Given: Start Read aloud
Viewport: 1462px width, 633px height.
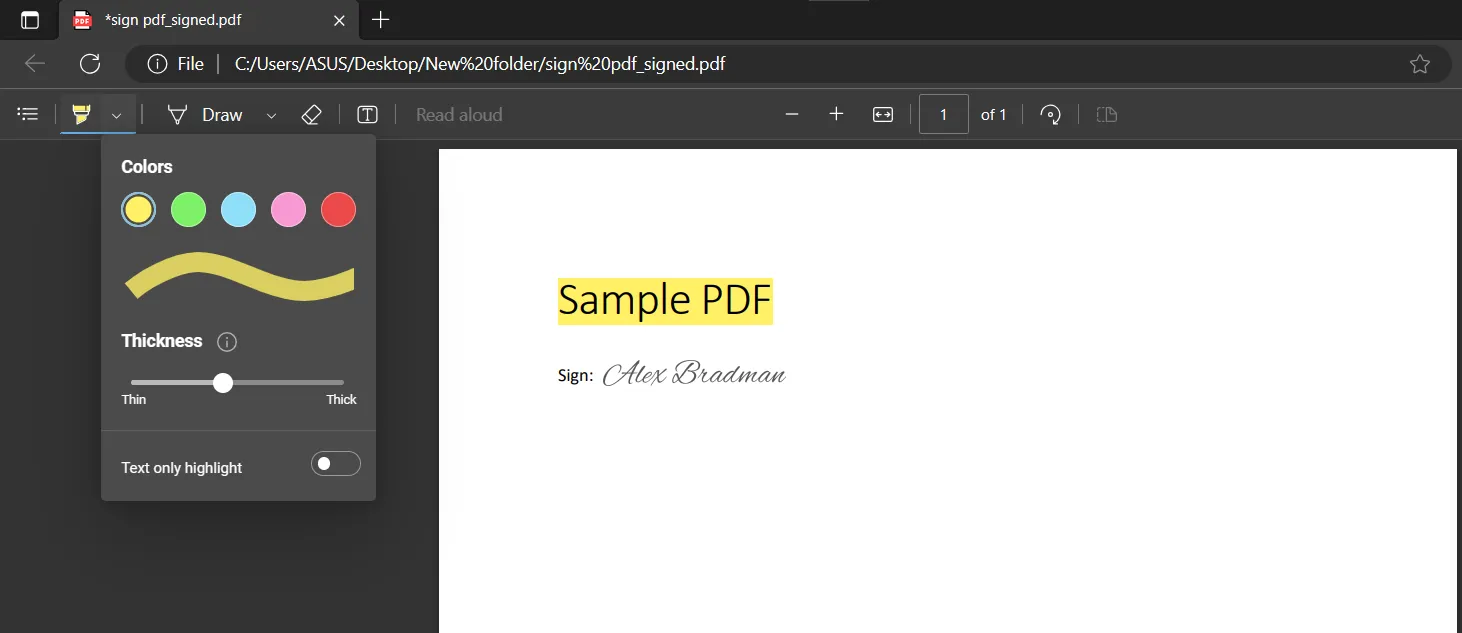Looking at the screenshot, I should (x=459, y=114).
